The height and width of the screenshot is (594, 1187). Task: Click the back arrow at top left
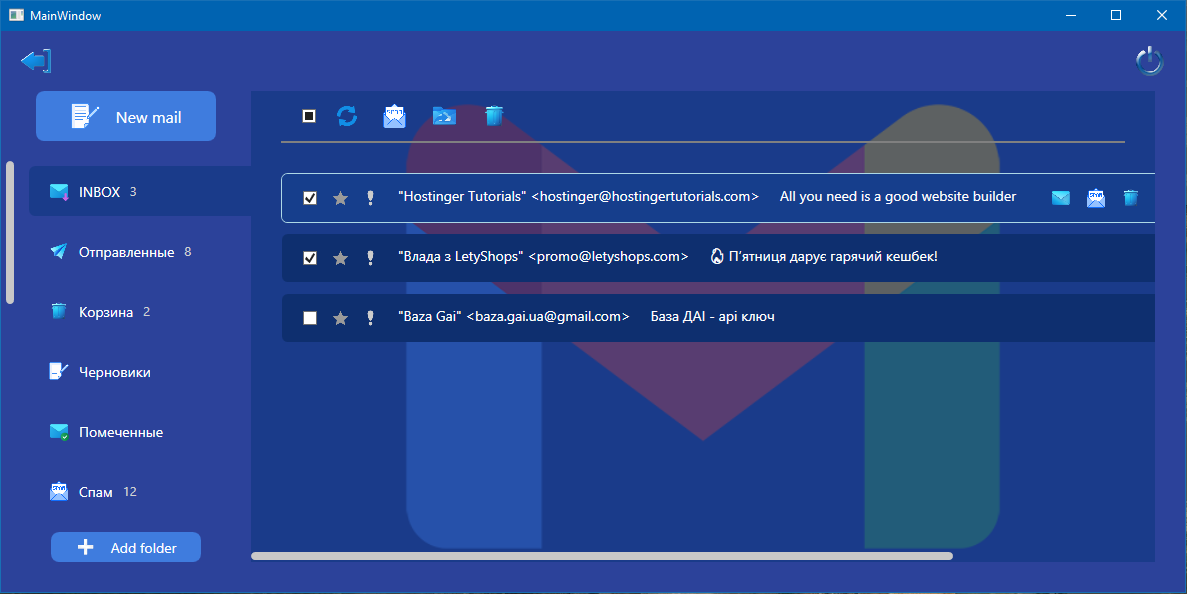(35, 60)
